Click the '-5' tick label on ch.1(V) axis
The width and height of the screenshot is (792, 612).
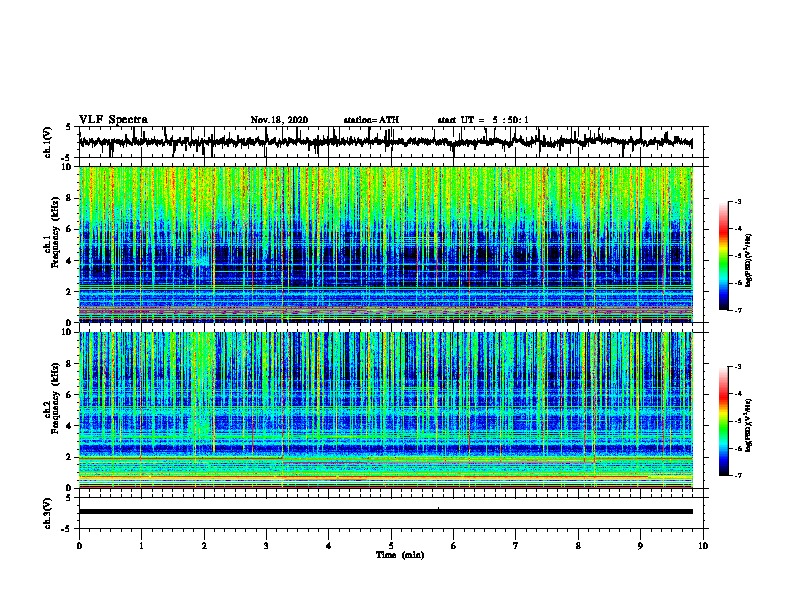point(67,158)
